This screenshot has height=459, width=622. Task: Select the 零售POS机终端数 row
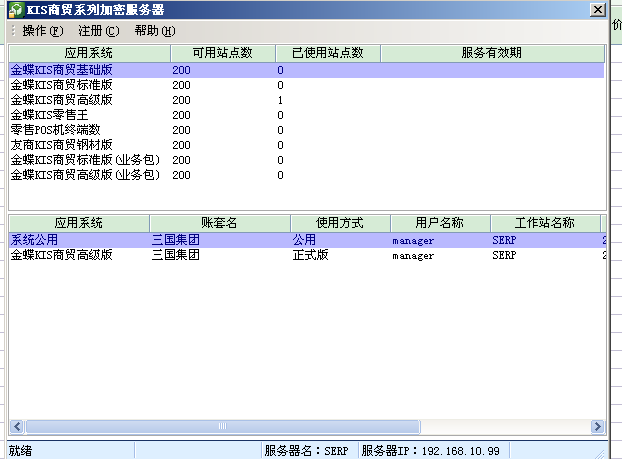pos(306,130)
